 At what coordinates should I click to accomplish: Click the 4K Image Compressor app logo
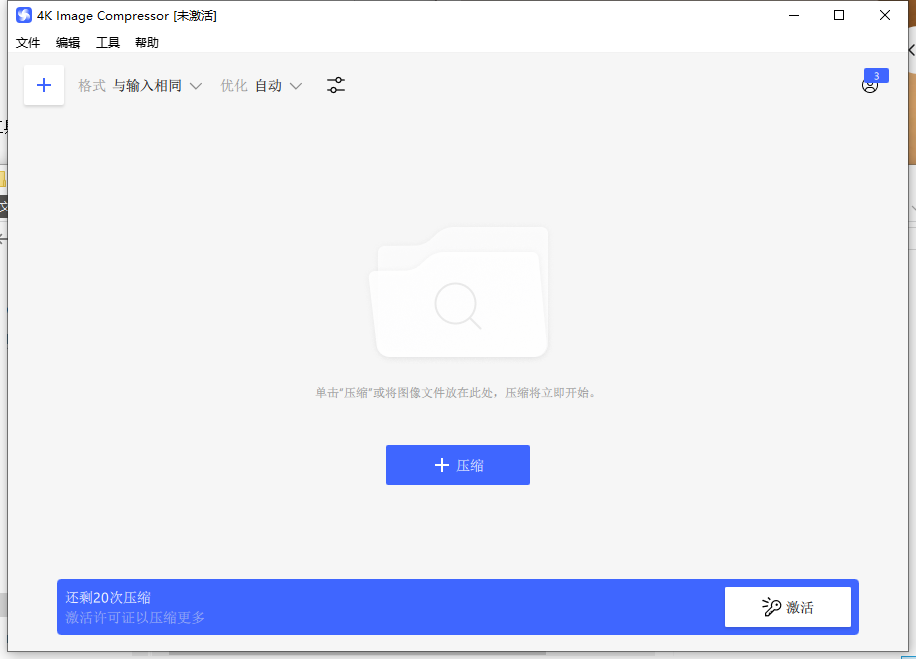(22, 15)
